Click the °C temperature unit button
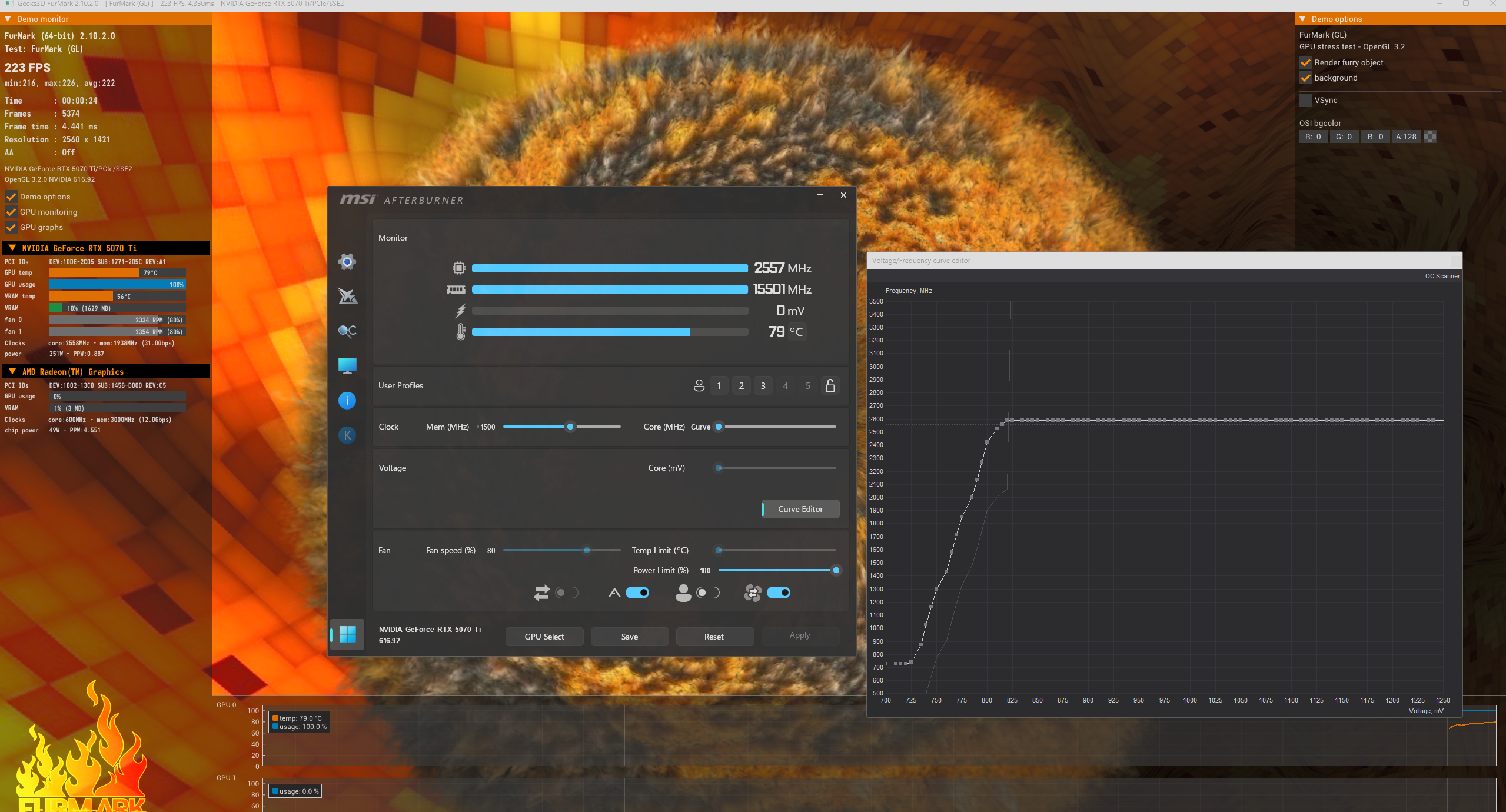Screen dimensions: 1506x812 tap(796, 332)
